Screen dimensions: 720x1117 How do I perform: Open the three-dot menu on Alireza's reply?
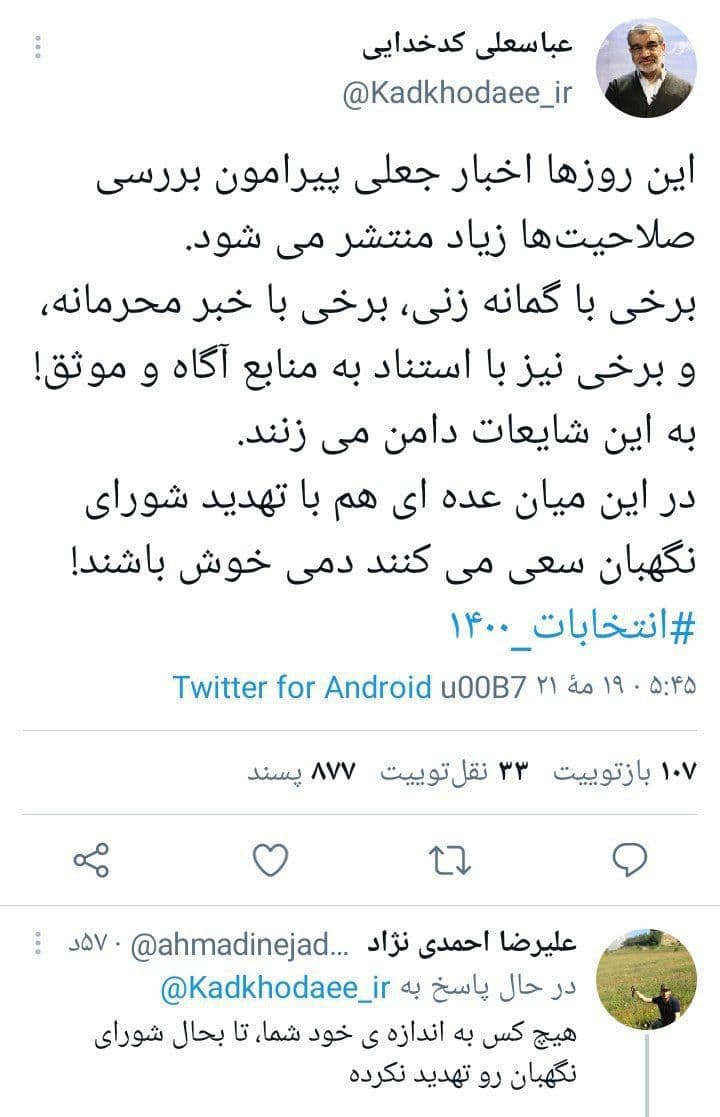click(x=38, y=943)
